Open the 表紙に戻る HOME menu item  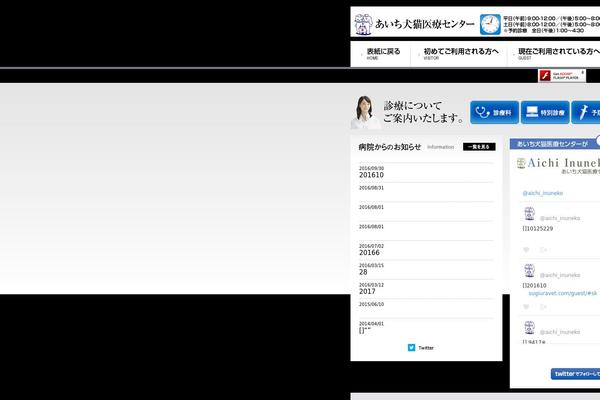coord(383,54)
